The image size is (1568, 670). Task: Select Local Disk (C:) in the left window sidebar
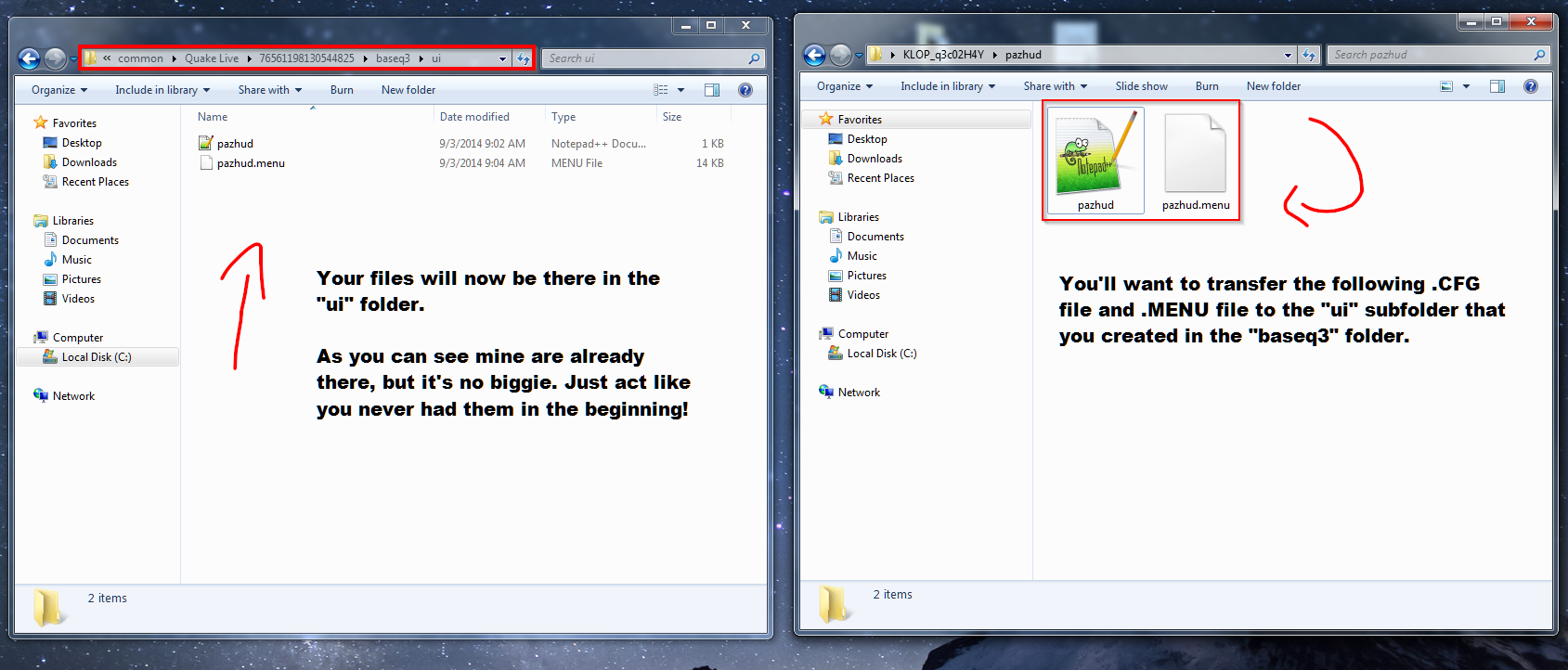(97, 357)
